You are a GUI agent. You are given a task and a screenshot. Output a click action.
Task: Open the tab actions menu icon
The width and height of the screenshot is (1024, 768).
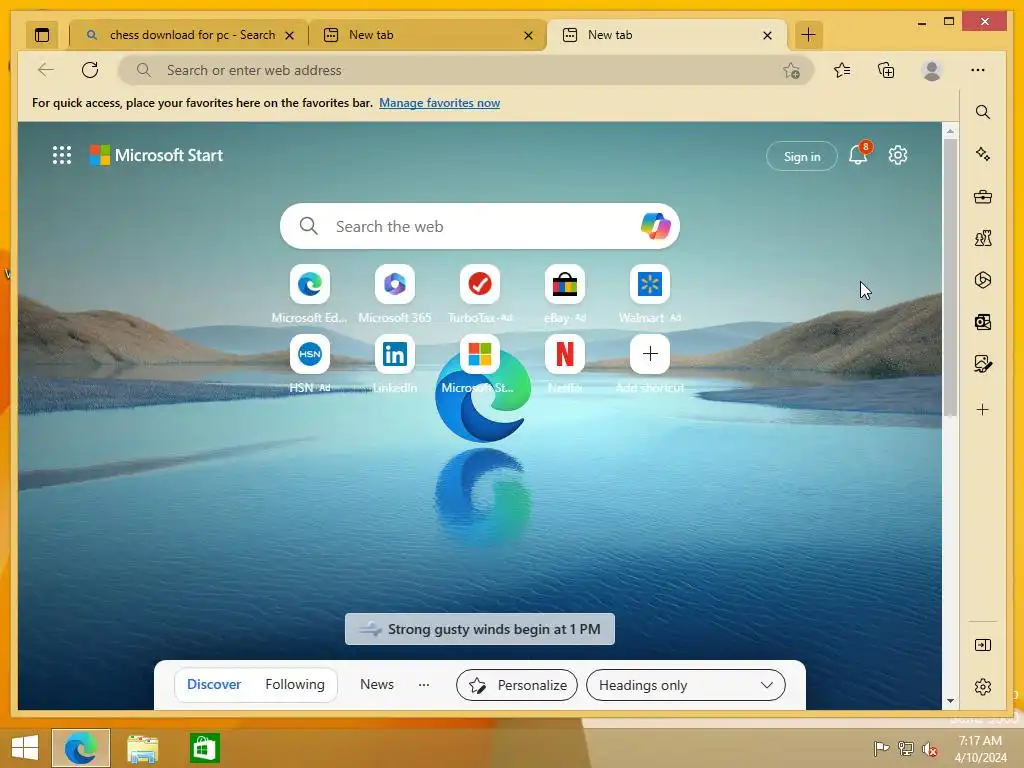tap(42, 35)
